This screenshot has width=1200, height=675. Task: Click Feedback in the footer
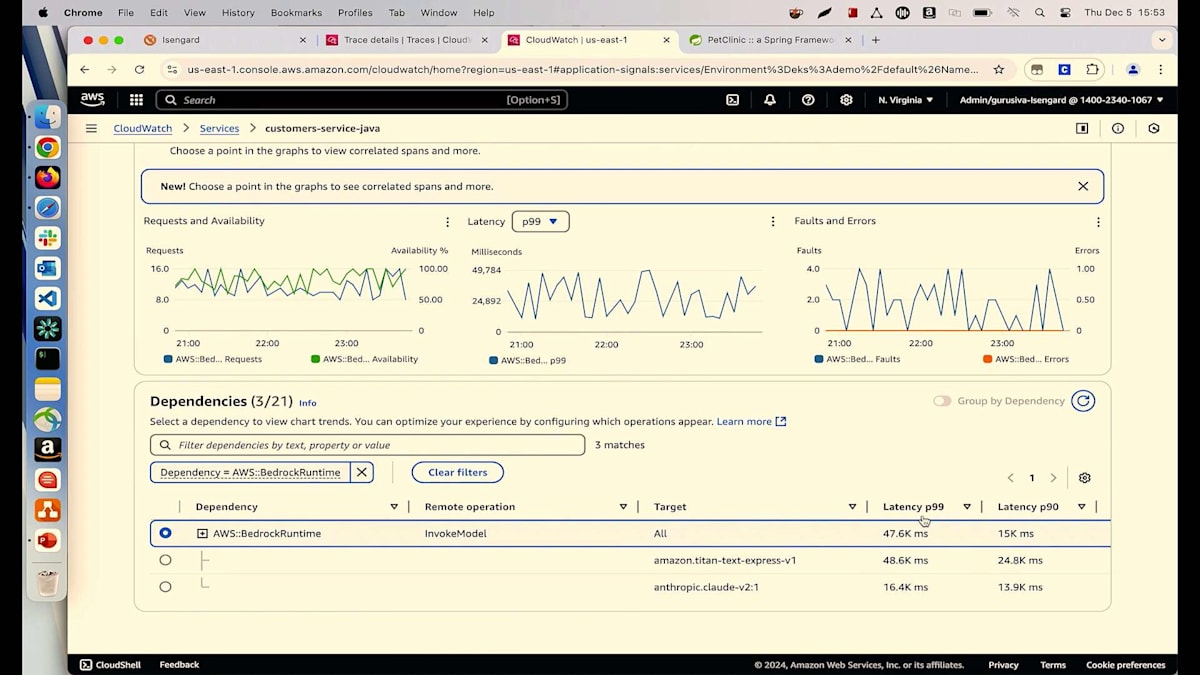pyautogui.click(x=179, y=665)
